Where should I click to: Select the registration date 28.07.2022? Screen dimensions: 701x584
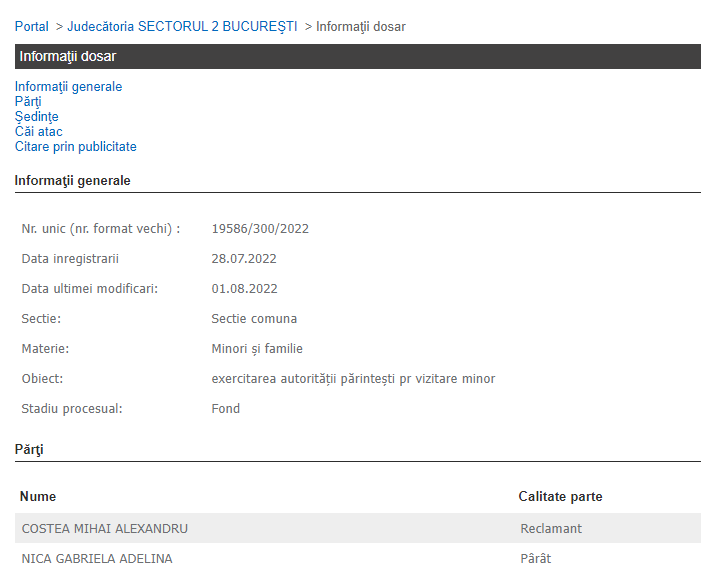click(x=244, y=259)
